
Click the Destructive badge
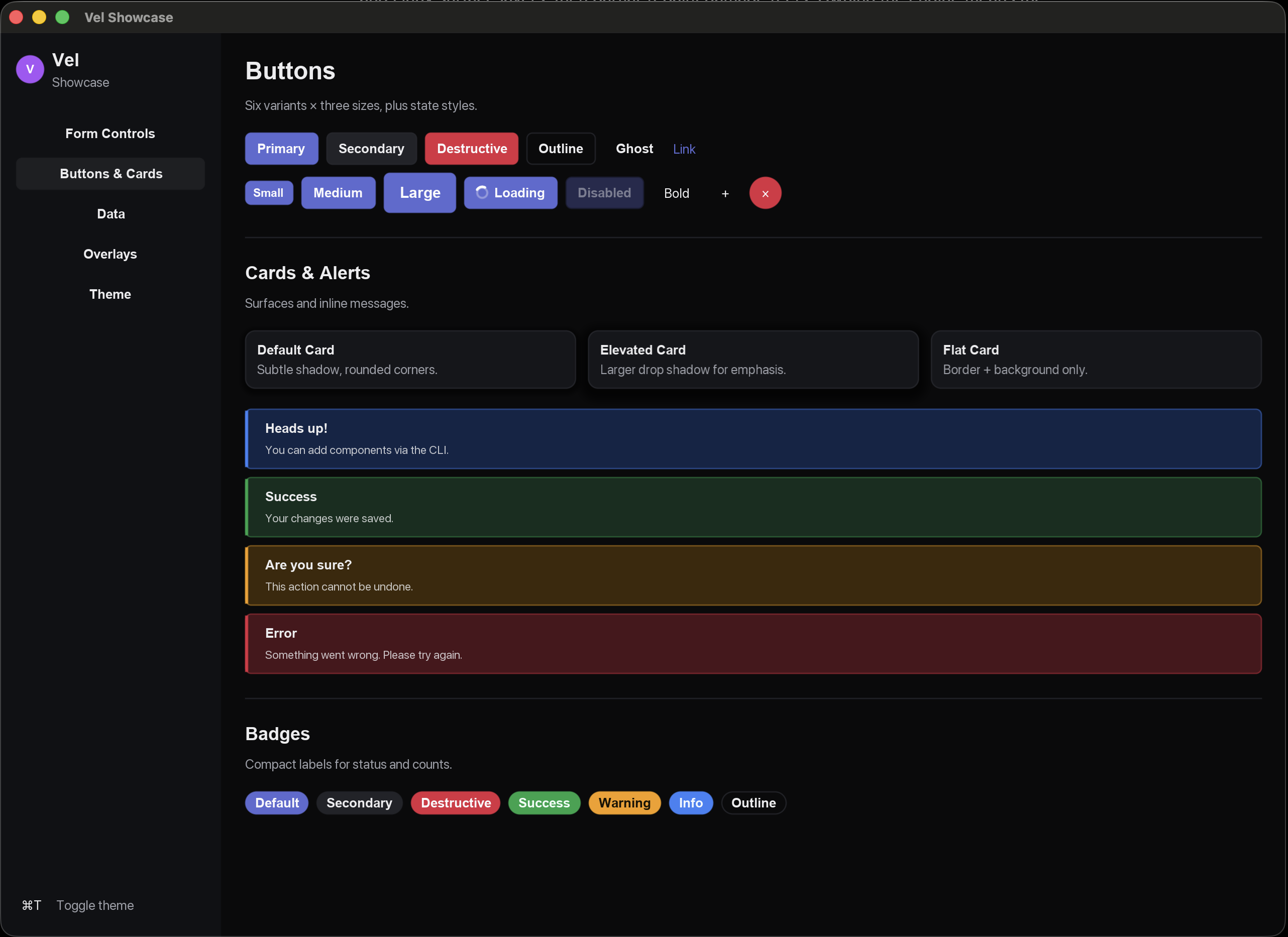pyautogui.click(x=456, y=803)
